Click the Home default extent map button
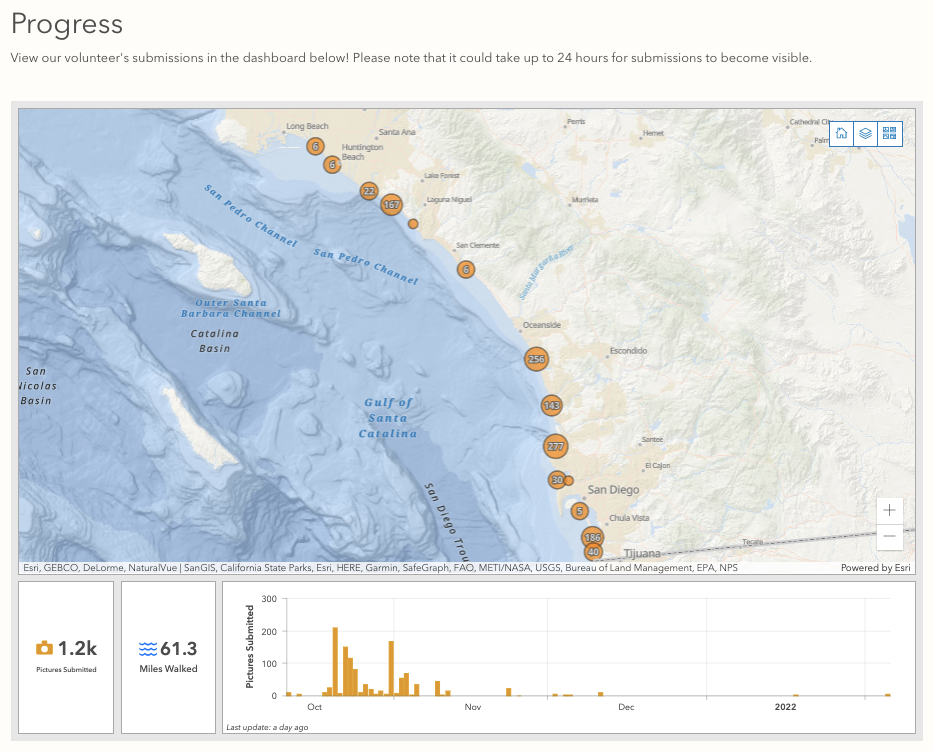Image resolution: width=934 pixels, height=751 pixels. tap(842, 133)
